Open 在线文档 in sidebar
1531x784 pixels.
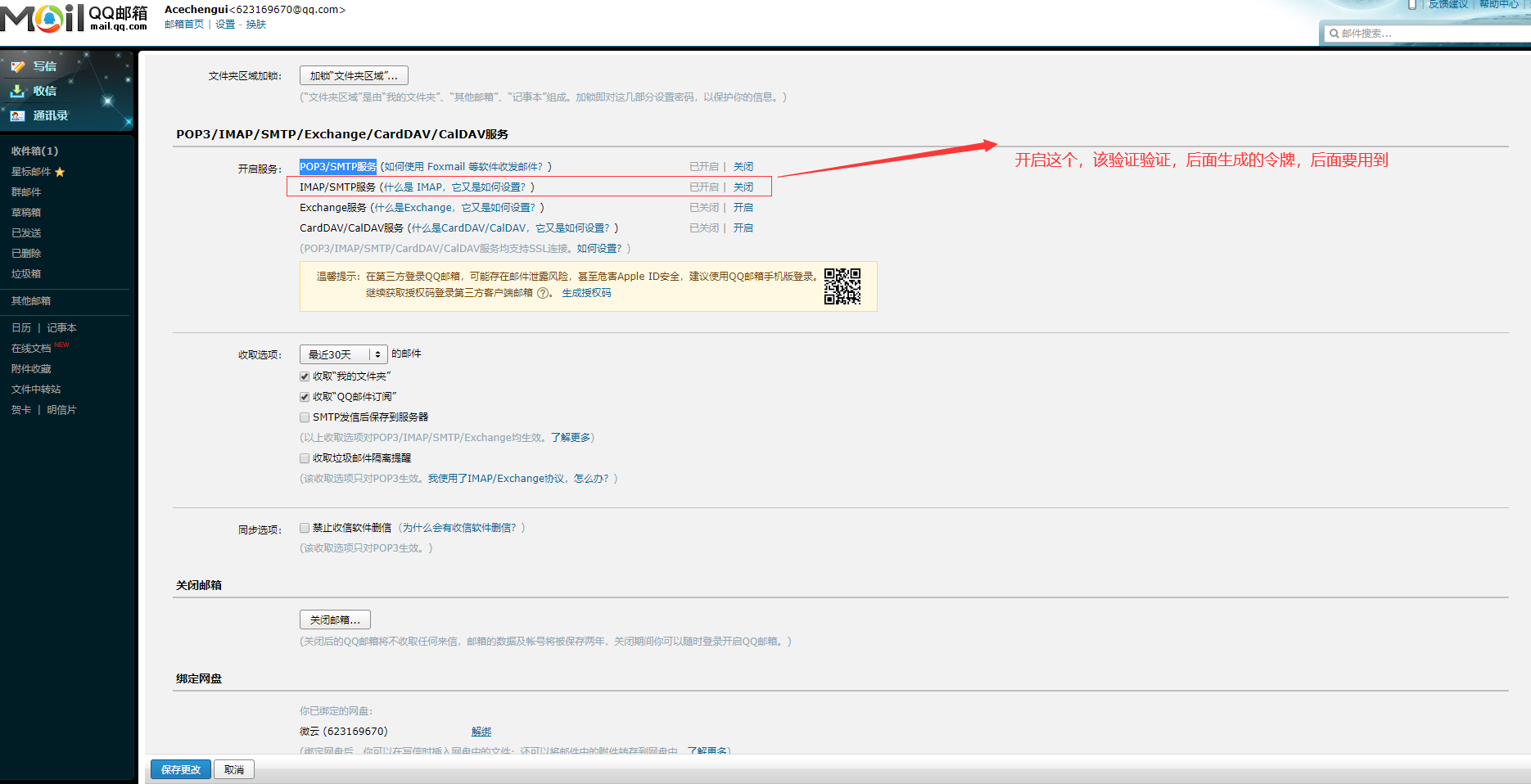point(31,349)
